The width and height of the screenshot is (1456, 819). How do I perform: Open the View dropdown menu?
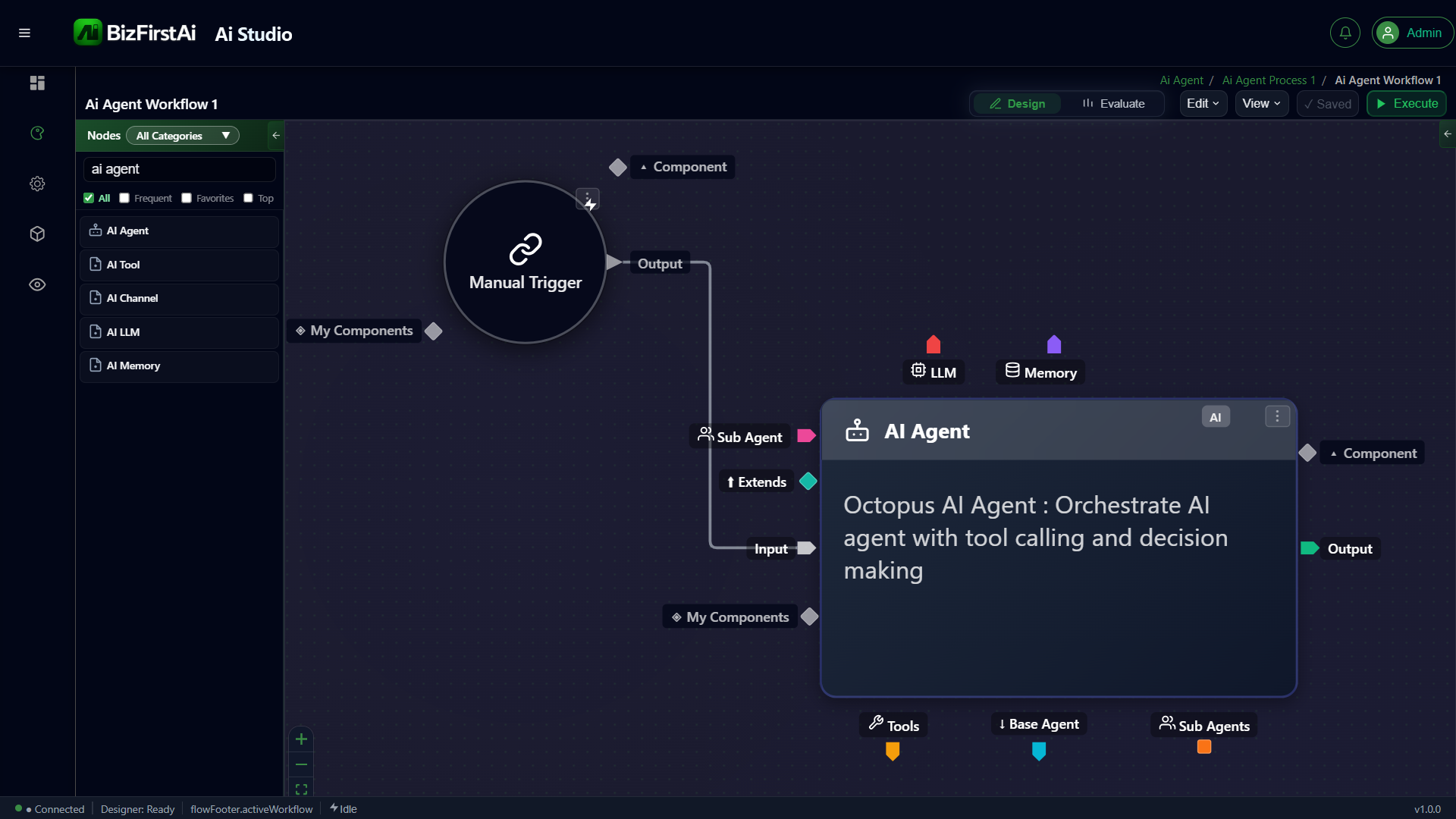coord(1262,104)
